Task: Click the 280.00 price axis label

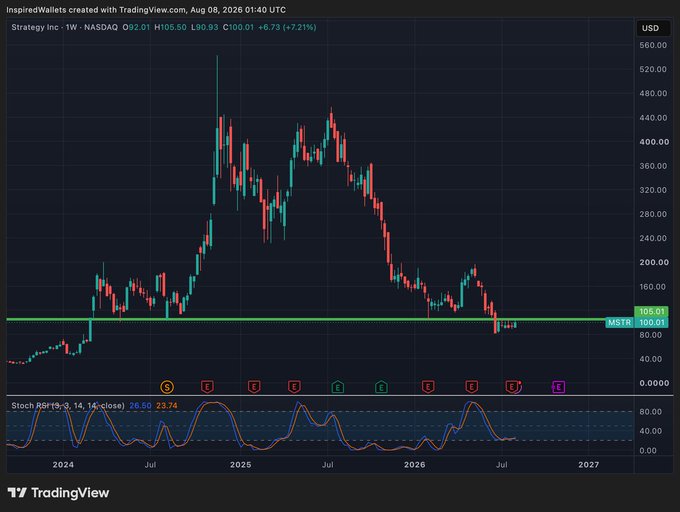Action: pos(653,214)
